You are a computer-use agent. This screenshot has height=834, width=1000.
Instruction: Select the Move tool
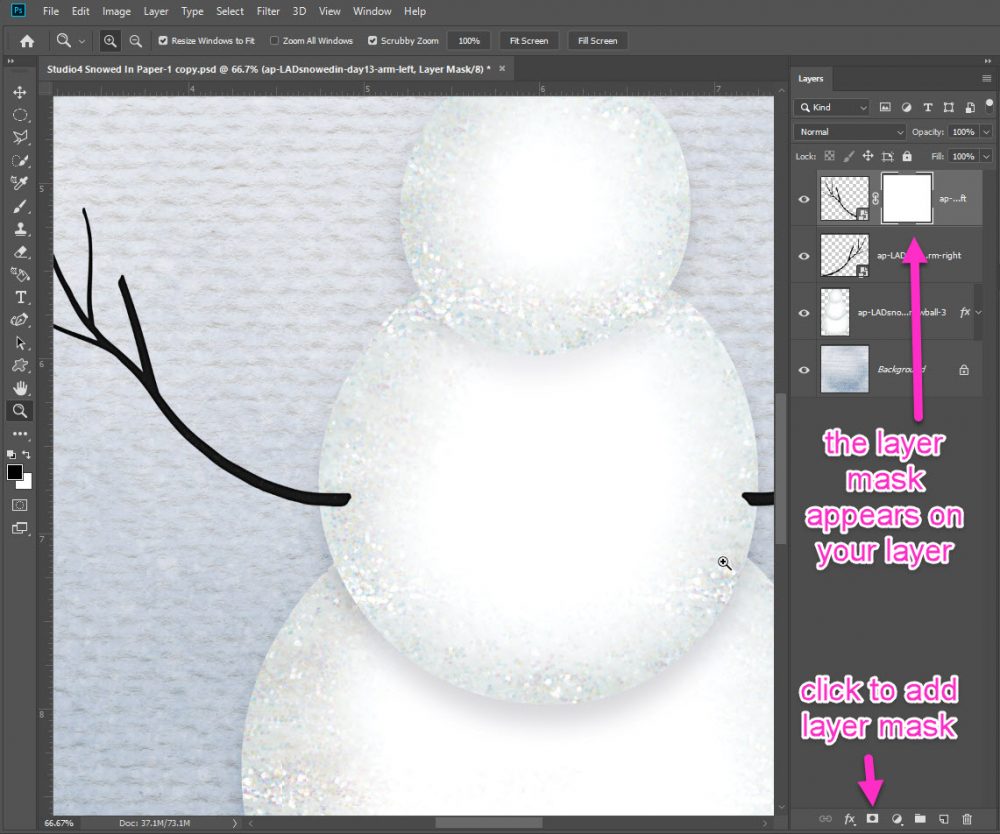click(x=19, y=92)
